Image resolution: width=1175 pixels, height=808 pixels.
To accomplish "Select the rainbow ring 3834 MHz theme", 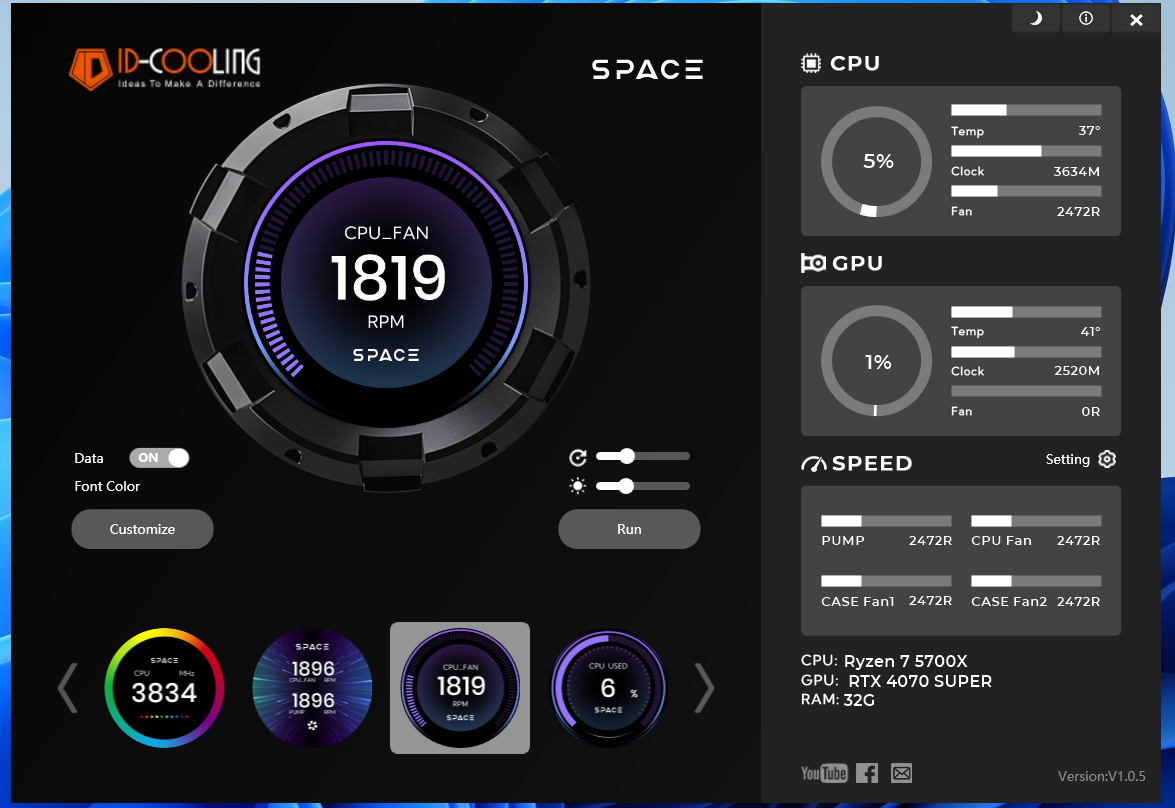I will (164, 688).
